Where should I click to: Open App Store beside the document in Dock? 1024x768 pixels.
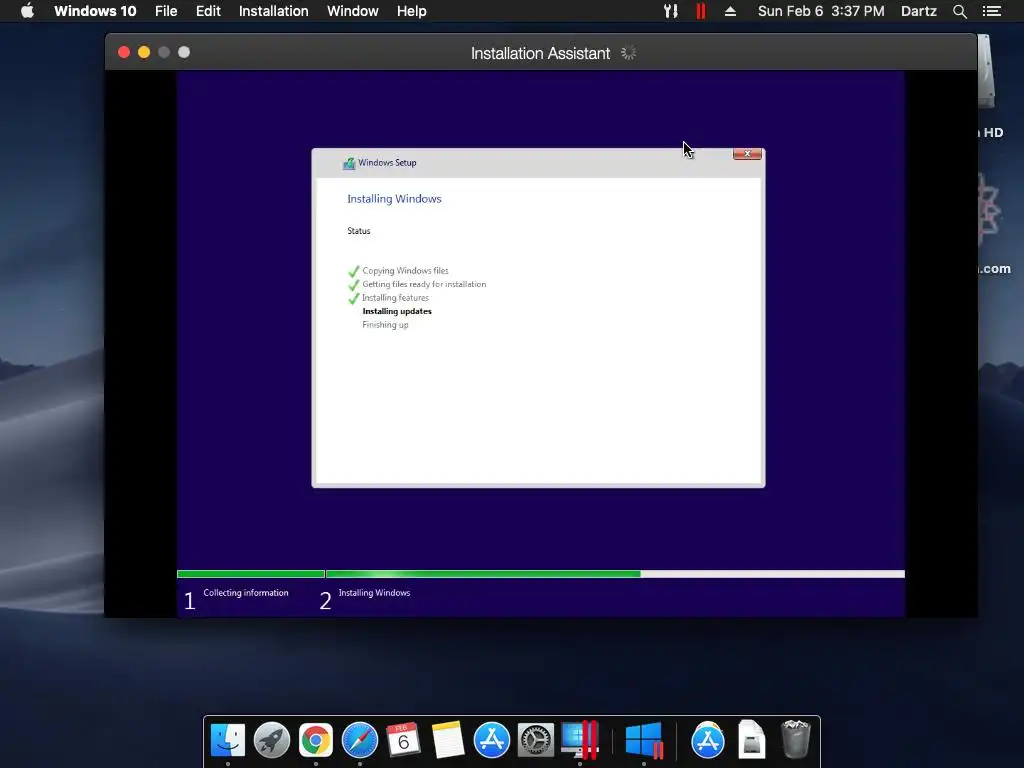[708, 740]
